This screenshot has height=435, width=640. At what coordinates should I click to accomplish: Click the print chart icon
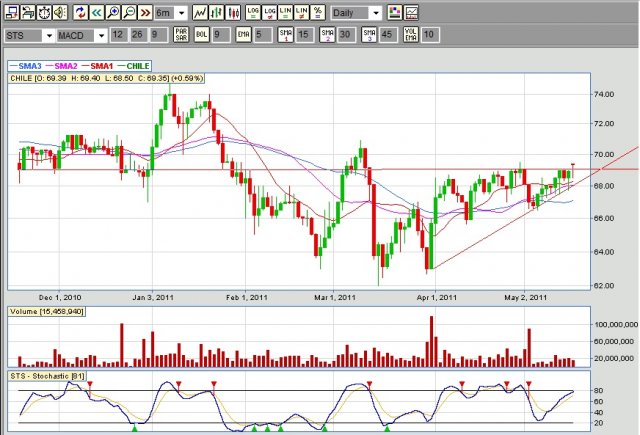click(x=28, y=13)
